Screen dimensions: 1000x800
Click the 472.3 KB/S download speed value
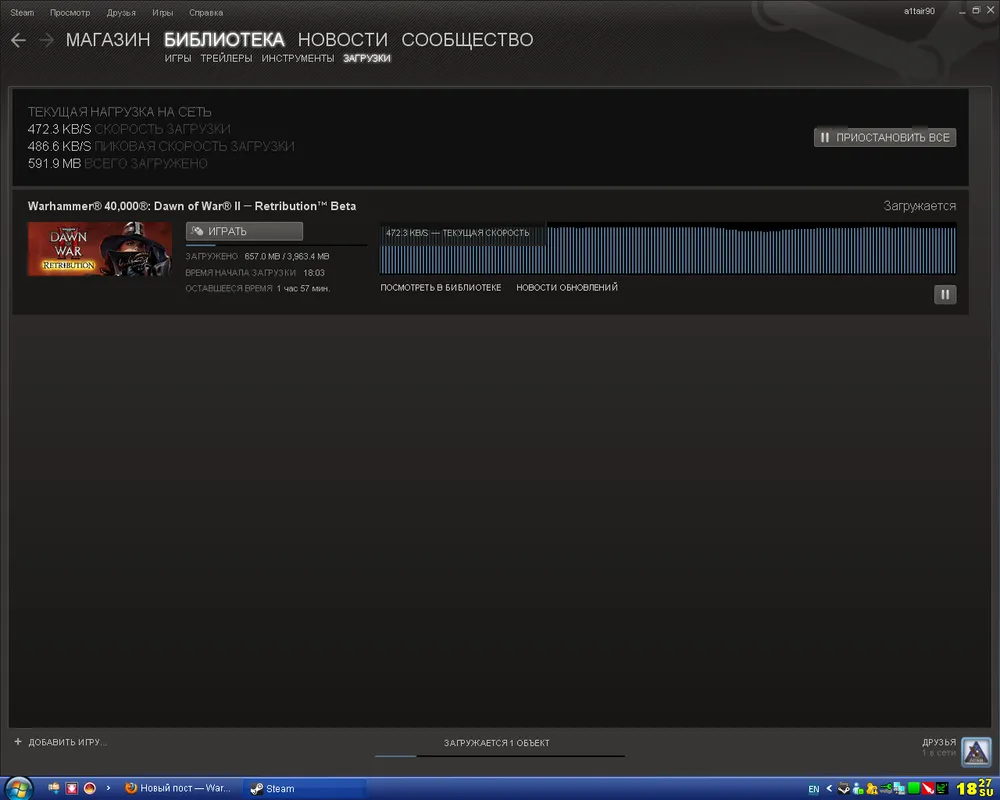point(59,129)
